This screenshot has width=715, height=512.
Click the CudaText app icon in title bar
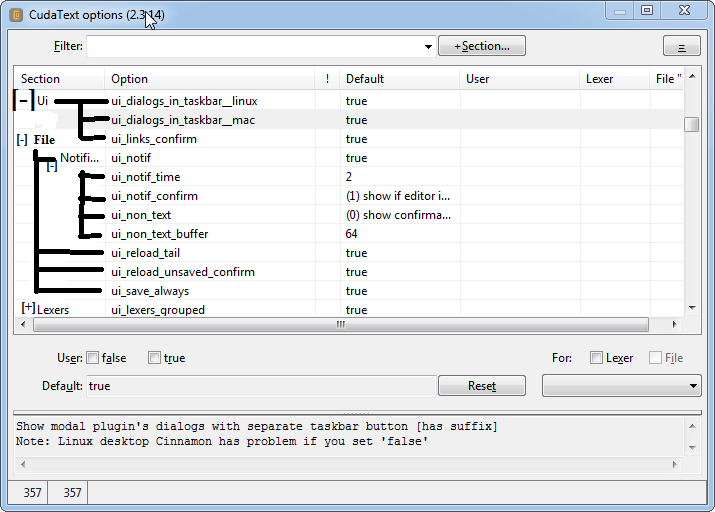16,15
